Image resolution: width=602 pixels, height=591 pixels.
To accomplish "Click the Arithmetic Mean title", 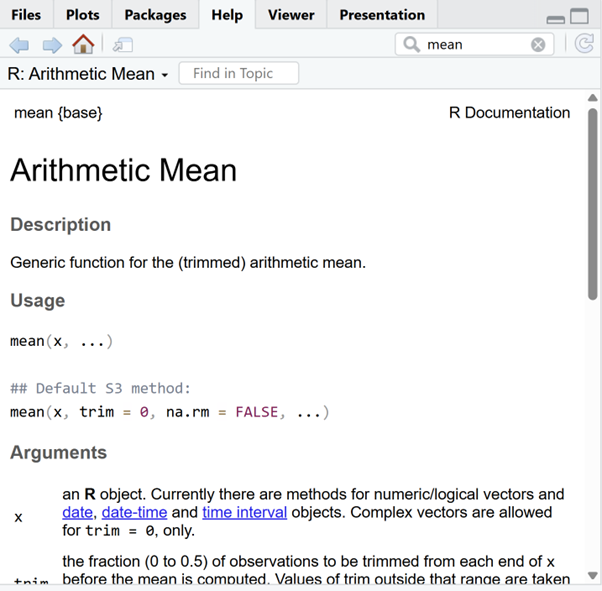I will click(124, 170).
